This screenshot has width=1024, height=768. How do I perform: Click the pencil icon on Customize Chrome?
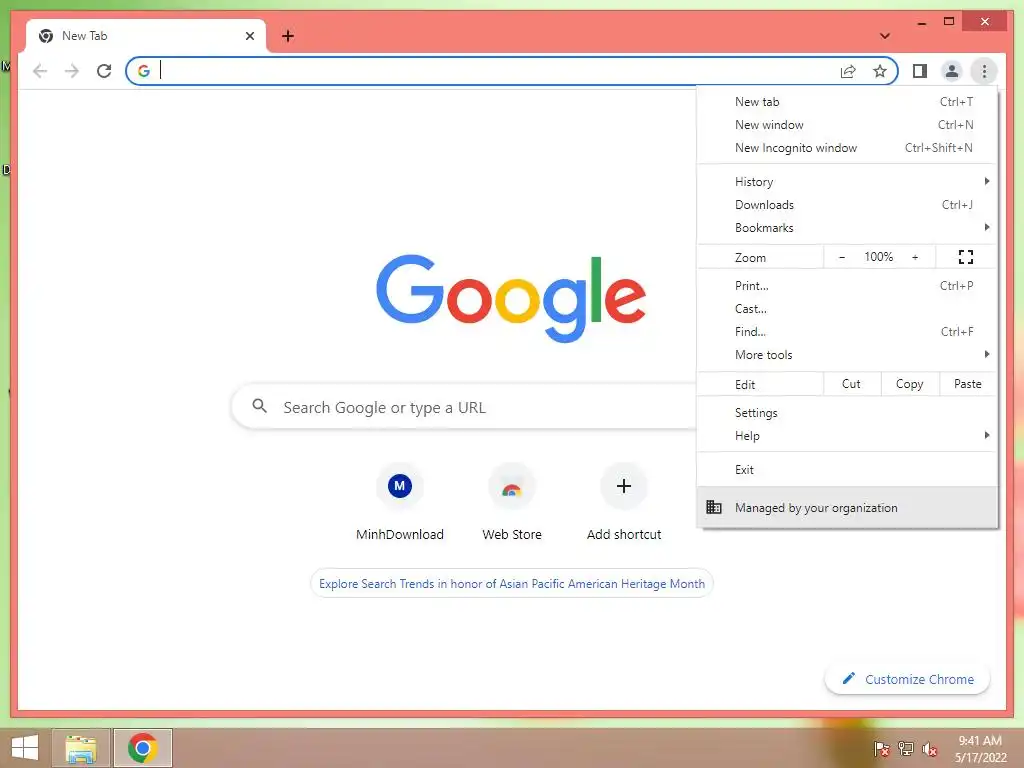point(848,679)
